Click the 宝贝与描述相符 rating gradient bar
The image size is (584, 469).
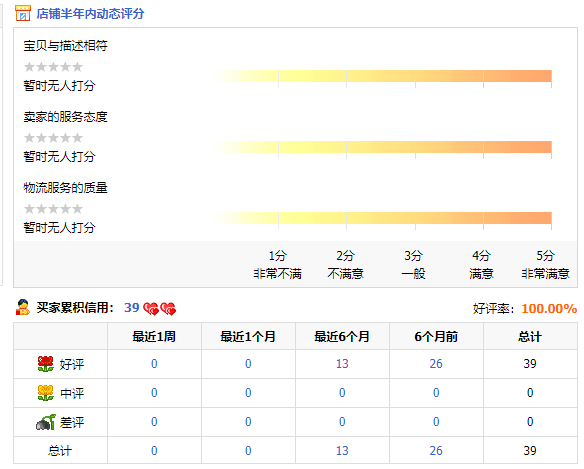pyautogui.click(x=381, y=76)
